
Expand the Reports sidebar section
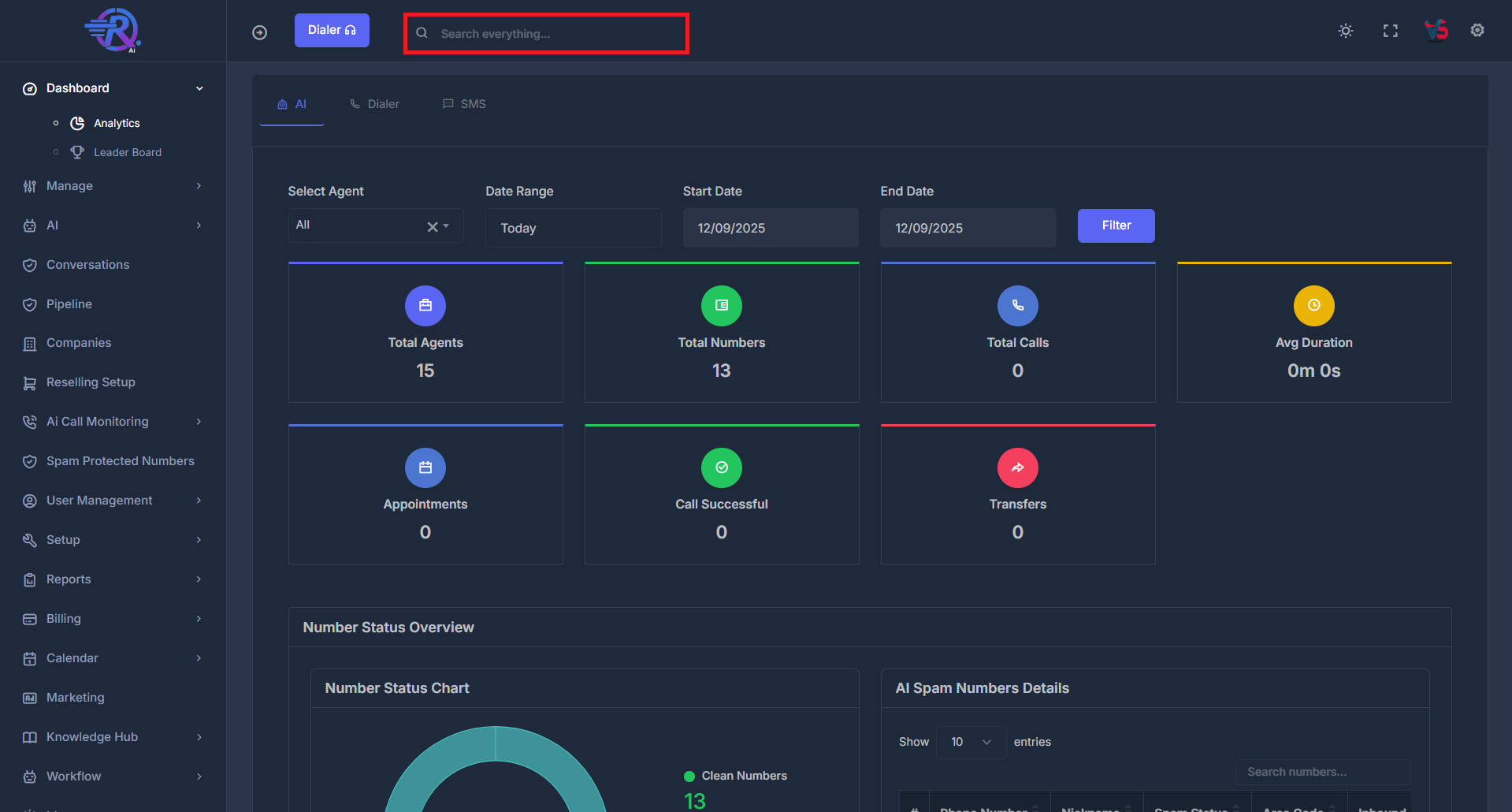(68, 579)
